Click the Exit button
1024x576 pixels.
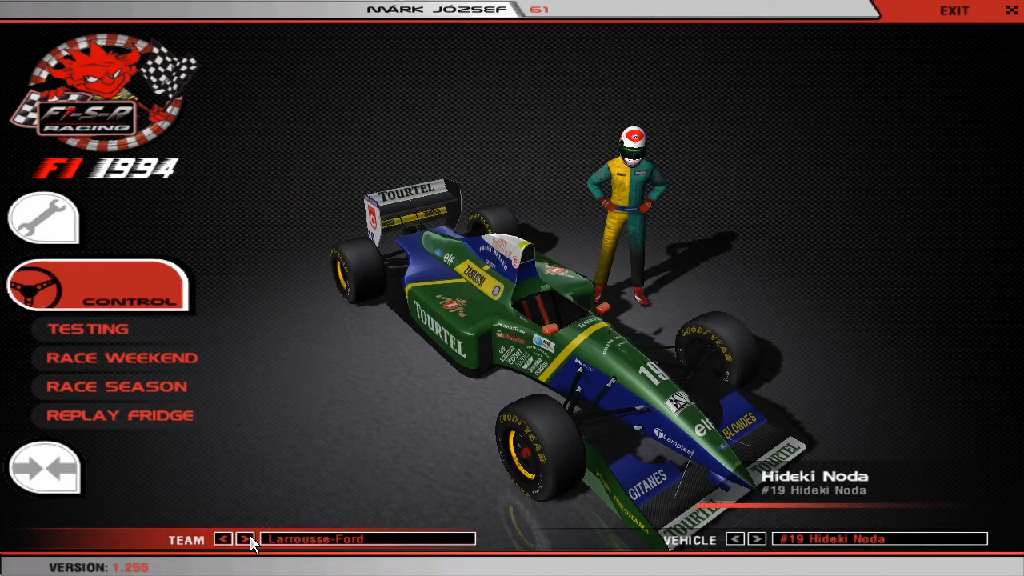pos(954,10)
